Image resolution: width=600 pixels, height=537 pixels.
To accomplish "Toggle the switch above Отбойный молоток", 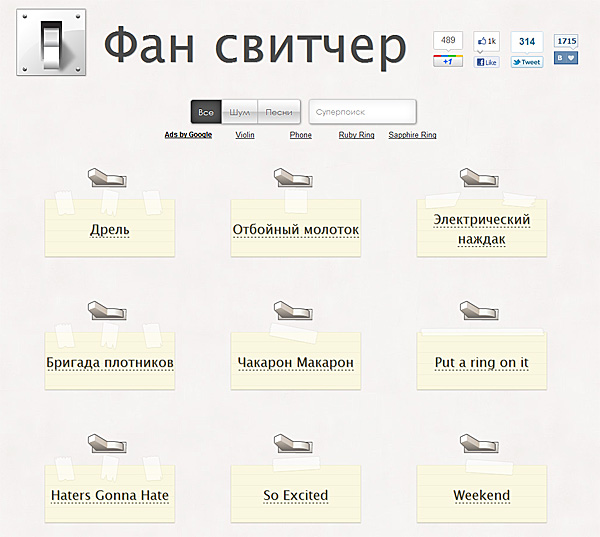I will coord(290,178).
